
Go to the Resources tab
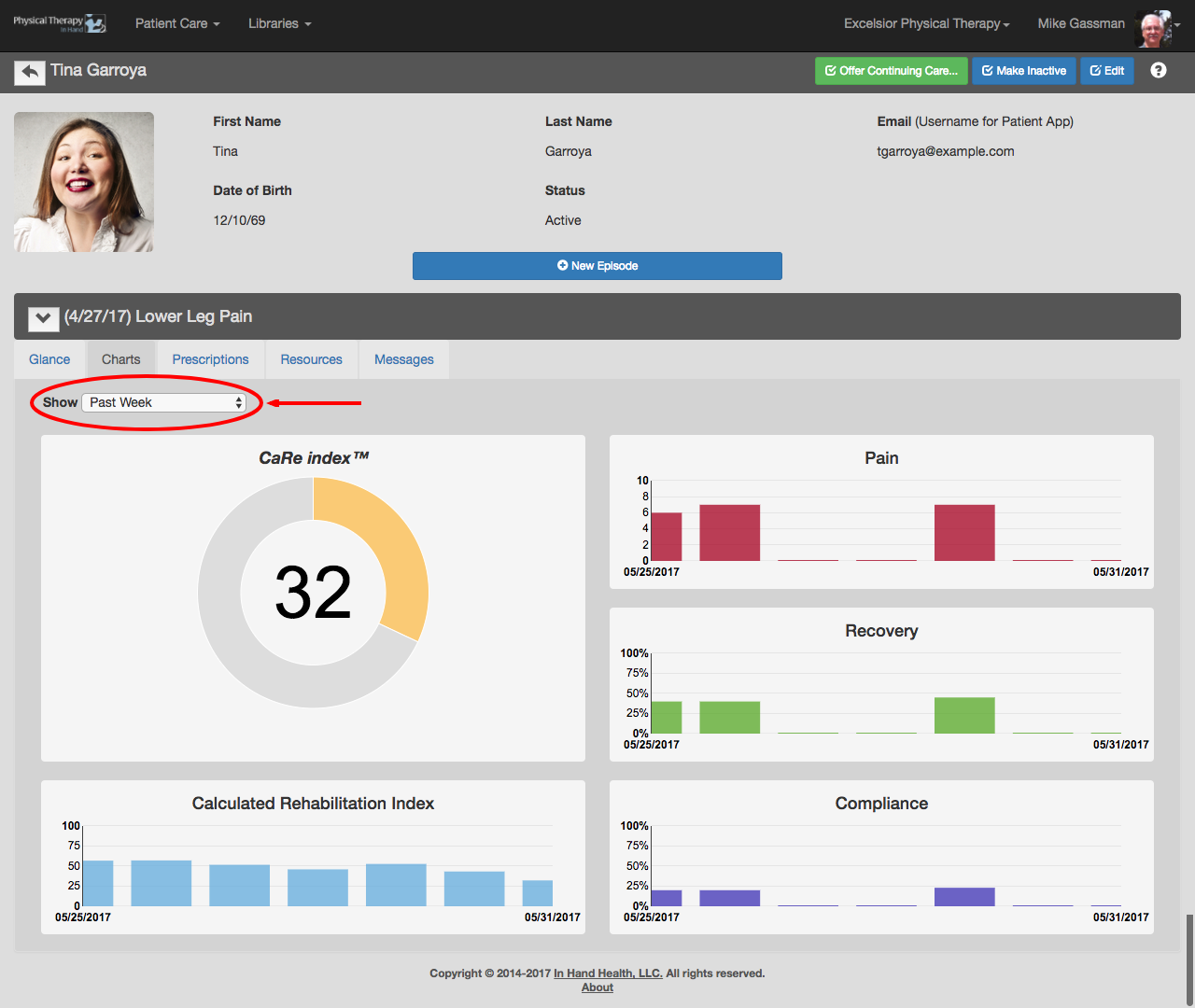(x=311, y=359)
